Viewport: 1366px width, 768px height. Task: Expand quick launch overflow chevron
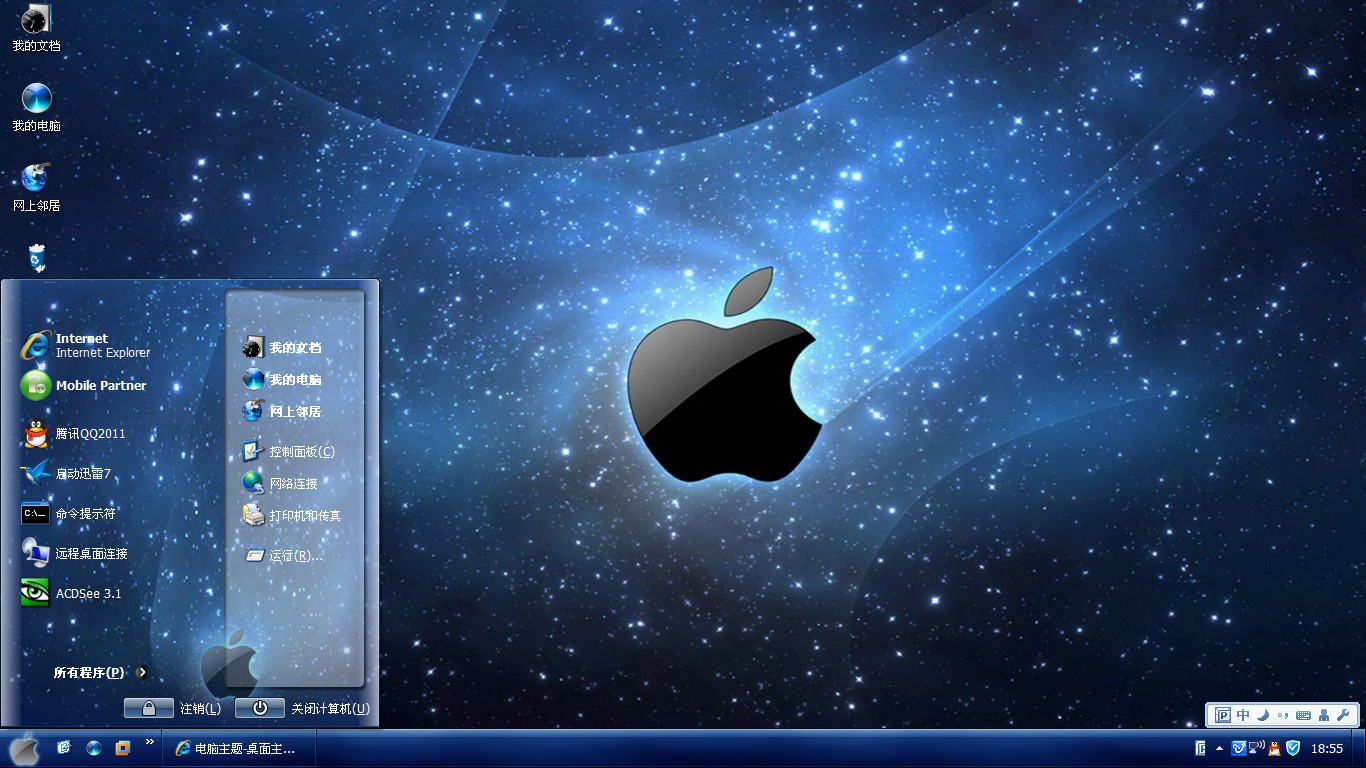click(150, 742)
